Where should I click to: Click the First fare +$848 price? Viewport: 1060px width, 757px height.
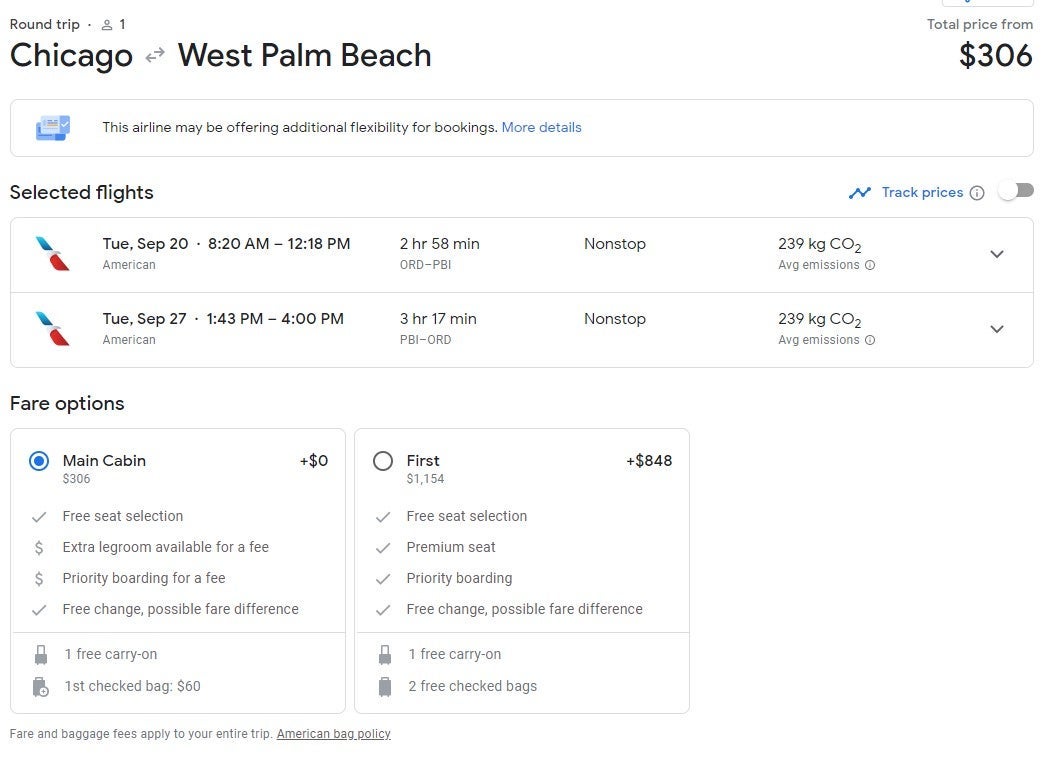coord(649,461)
